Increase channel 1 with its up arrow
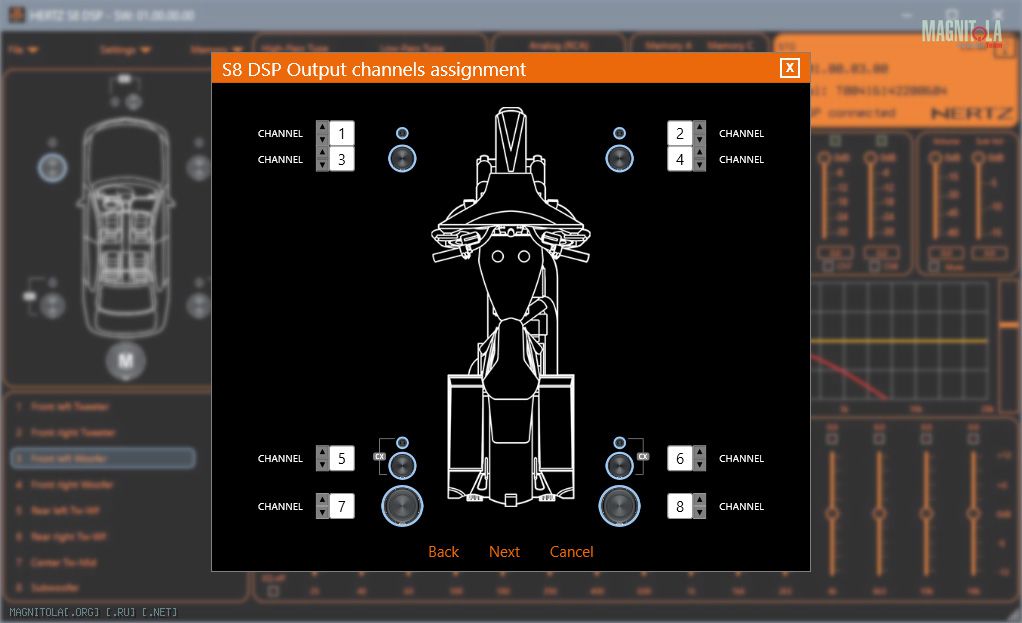1022x623 pixels. point(322,126)
